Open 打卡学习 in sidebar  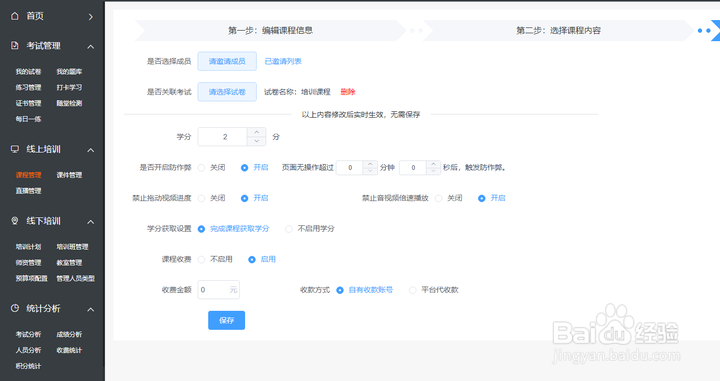pos(69,87)
